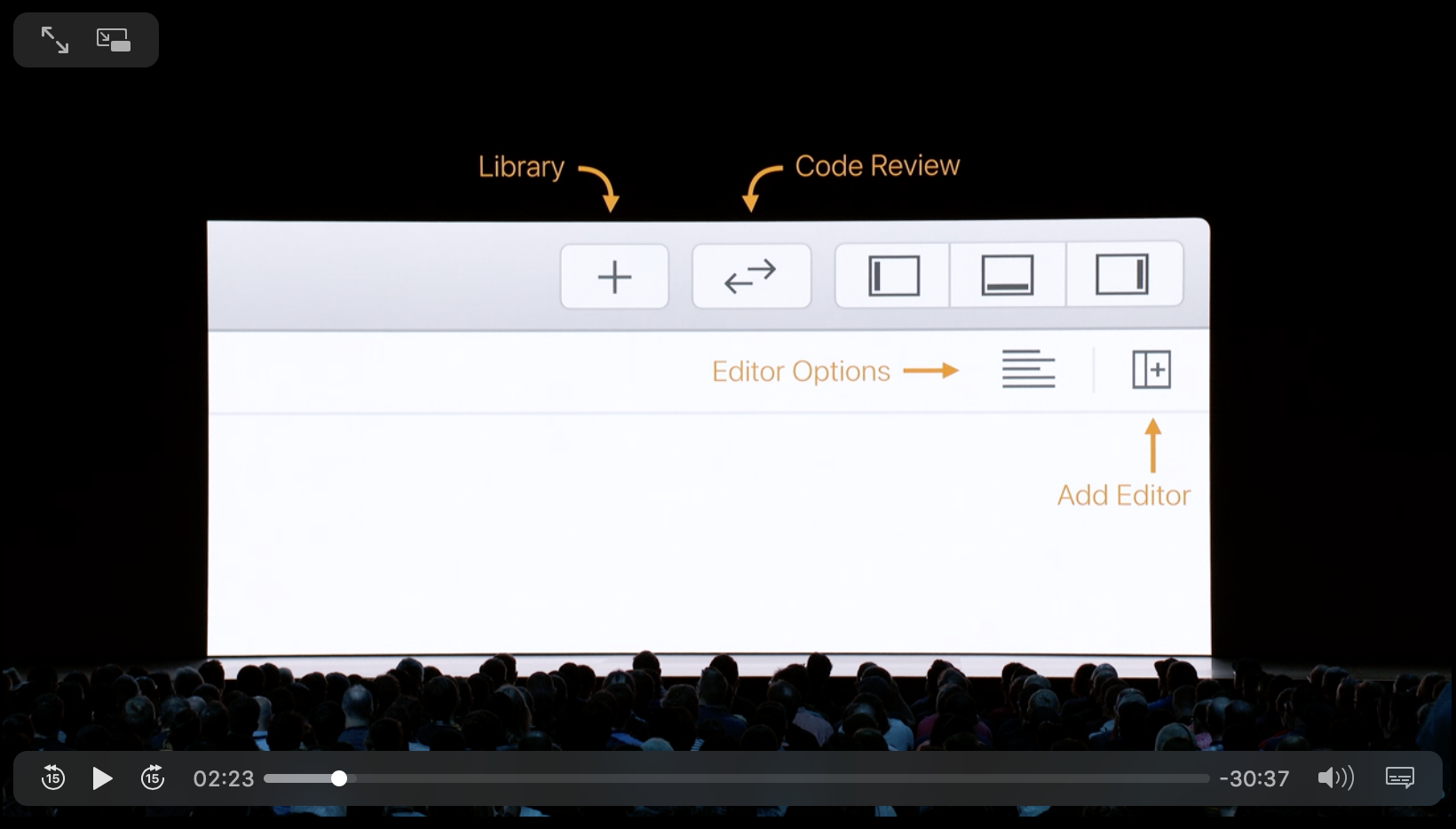1456x829 pixels.
Task: Click the "Editor Options" label on the slide
Action: [801, 371]
